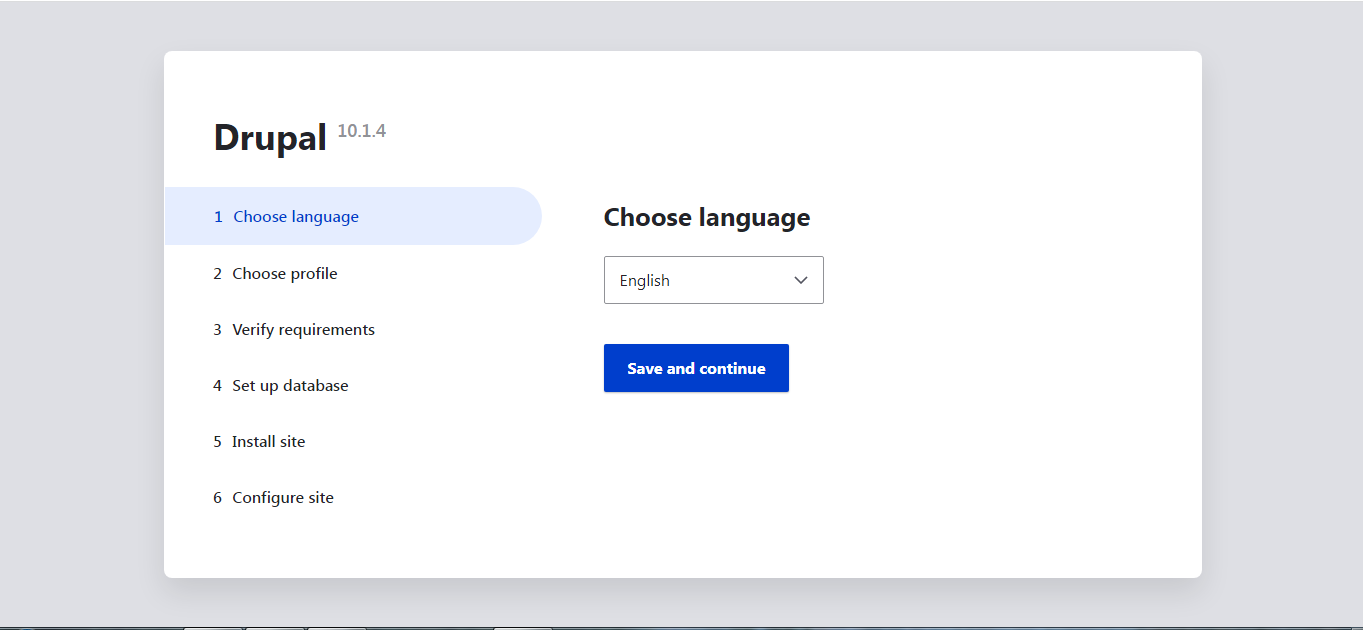The width and height of the screenshot is (1363, 630).
Task: Select the Choose language step in sidebar
Action: (296, 216)
